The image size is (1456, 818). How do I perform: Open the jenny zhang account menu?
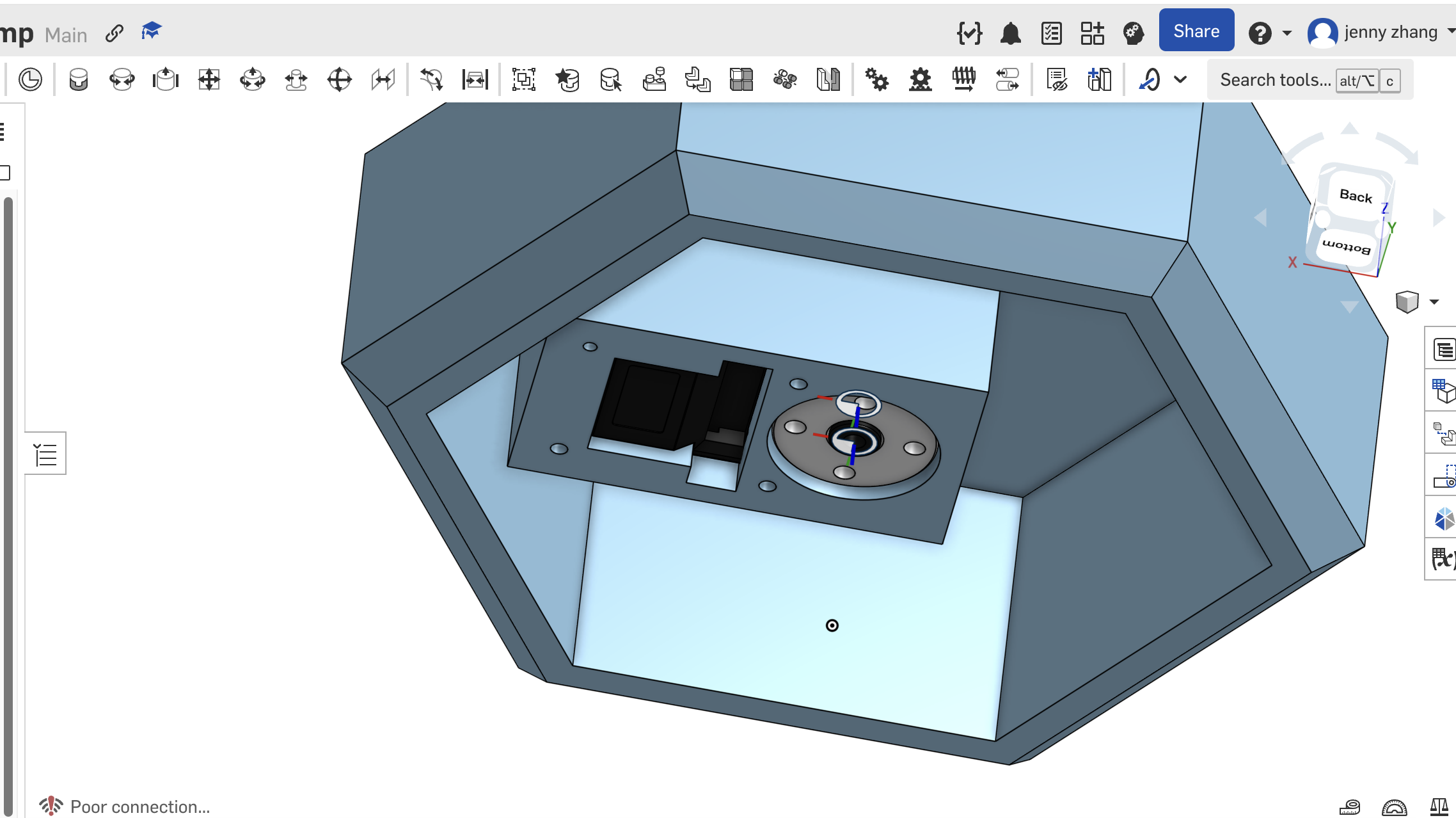(x=1381, y=32)
